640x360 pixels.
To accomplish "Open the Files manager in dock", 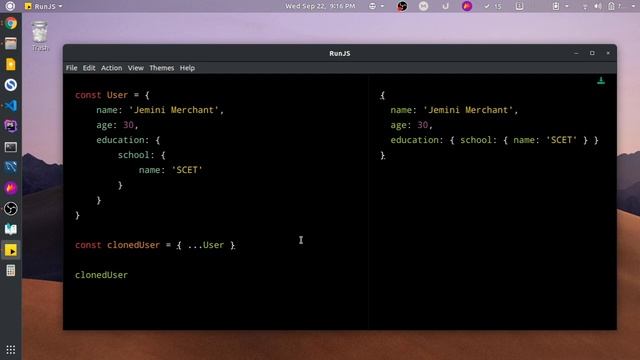I will pyautogui.click(x=11, y=43).
